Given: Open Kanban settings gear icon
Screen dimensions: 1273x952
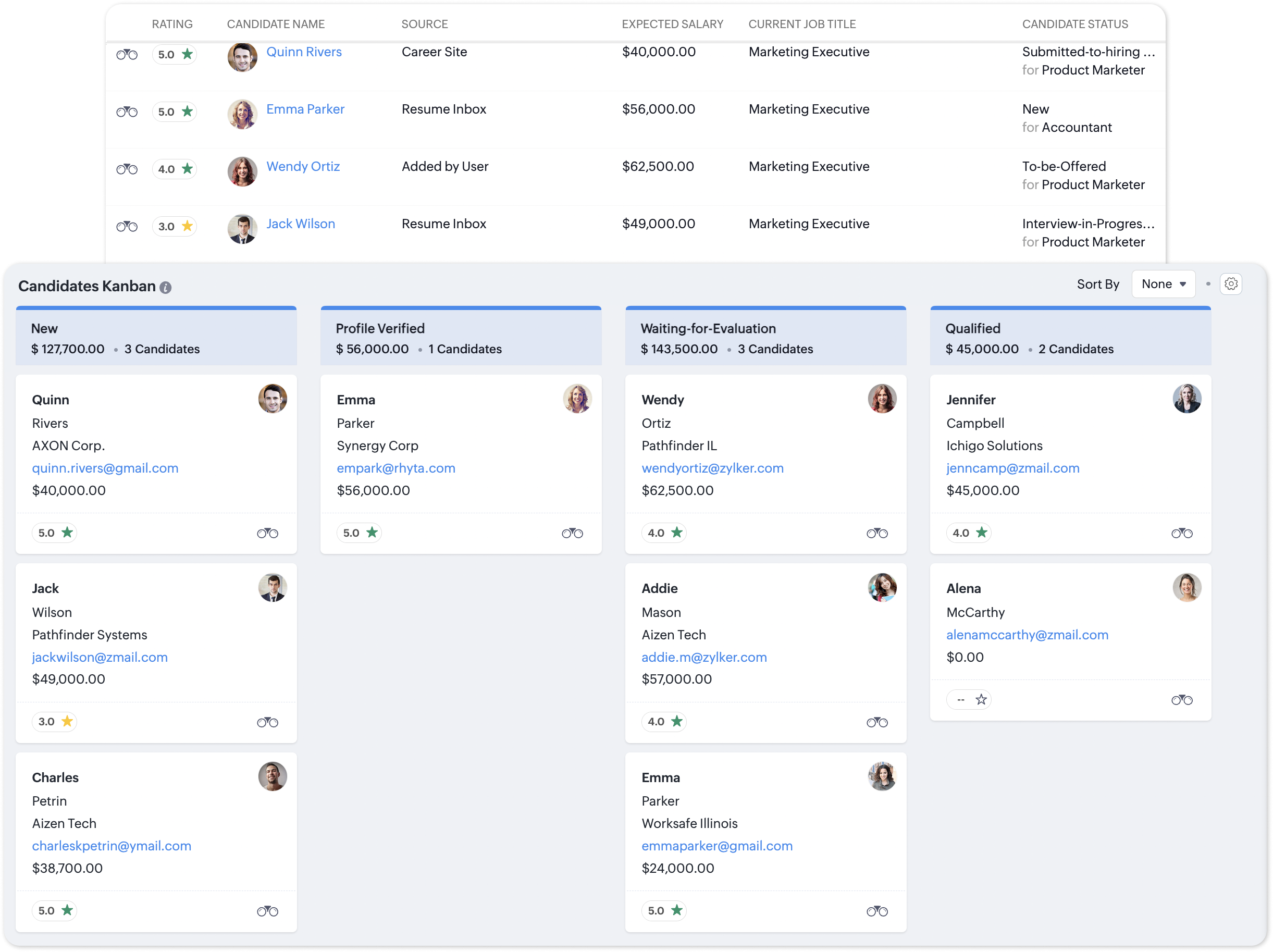Looking at the screenshot, I should (x=1230, y=285).
